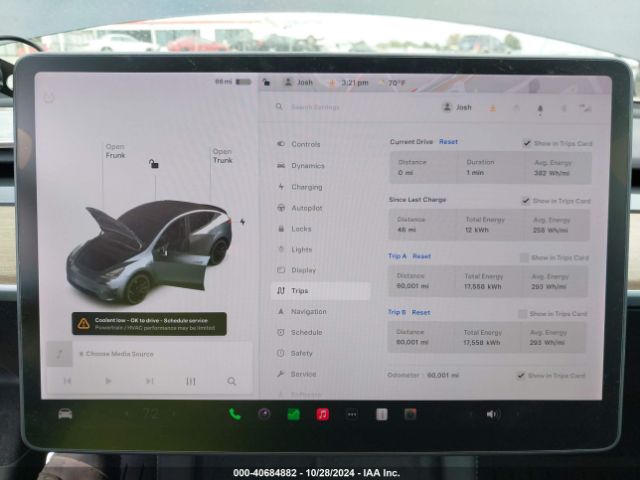Toggle Current Drive Show in Trips Card
Image resolution: width=640 pixels, height=480 pixels.
point(527,143)
